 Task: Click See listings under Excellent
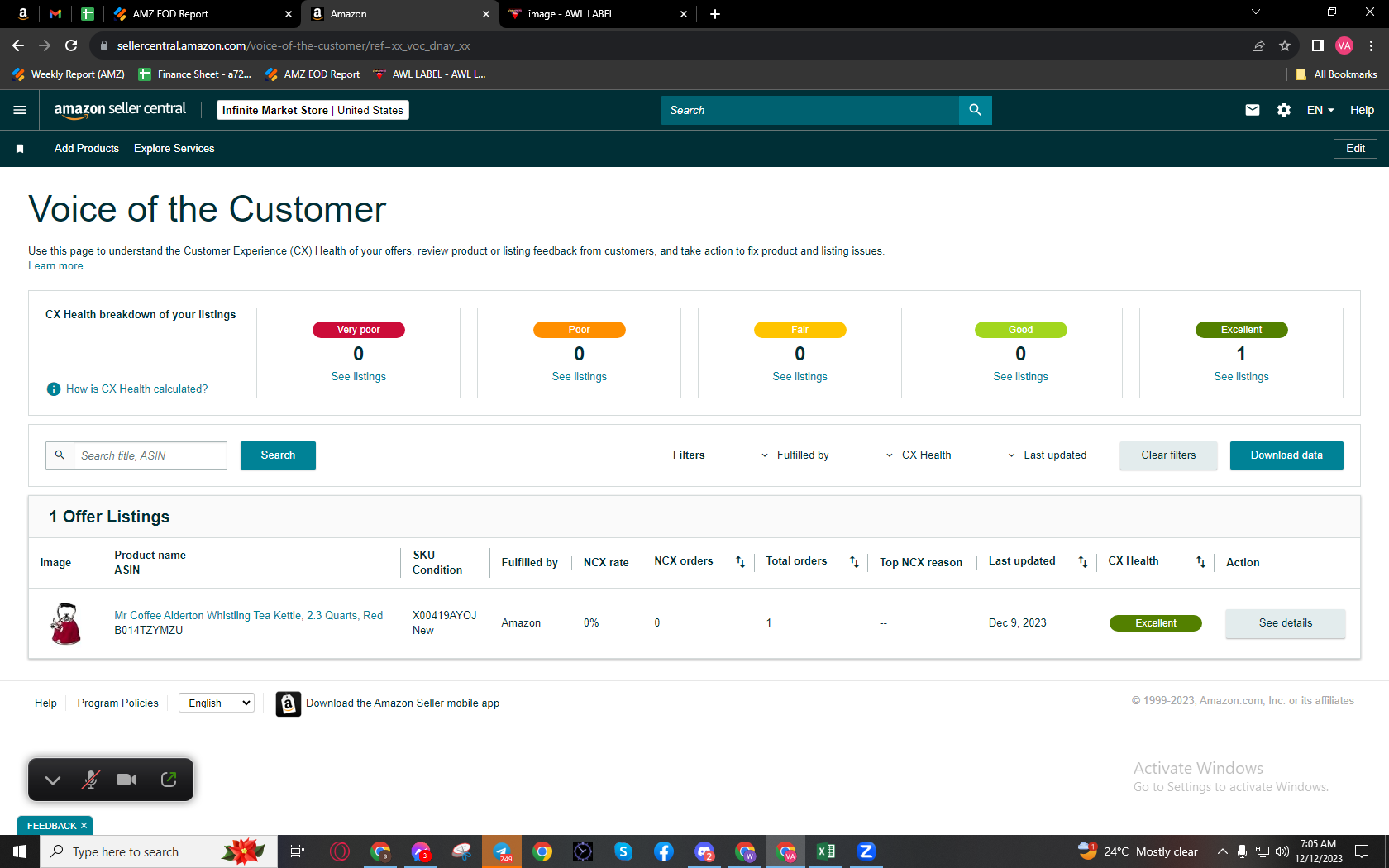click(x=1242, y=377)
